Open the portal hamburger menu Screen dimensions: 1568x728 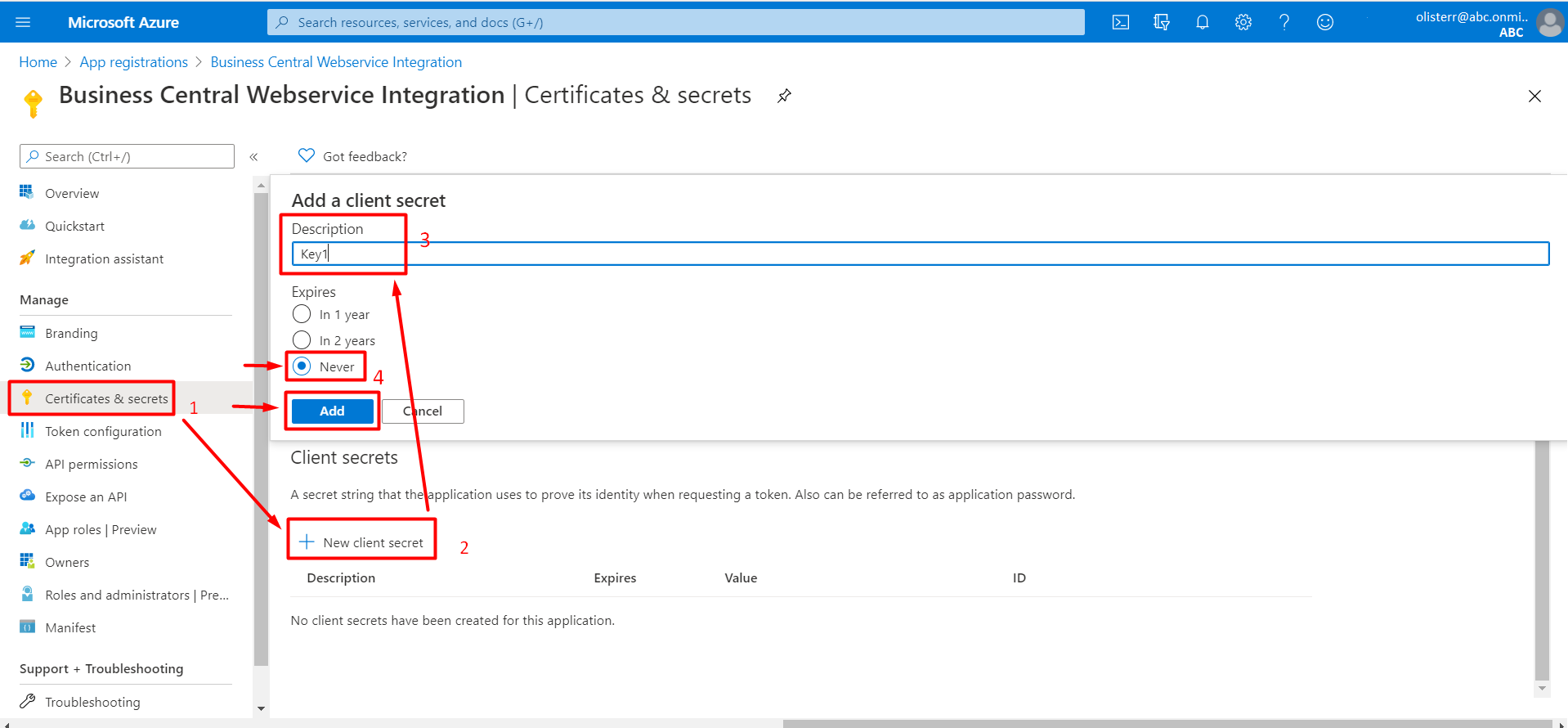23,22
